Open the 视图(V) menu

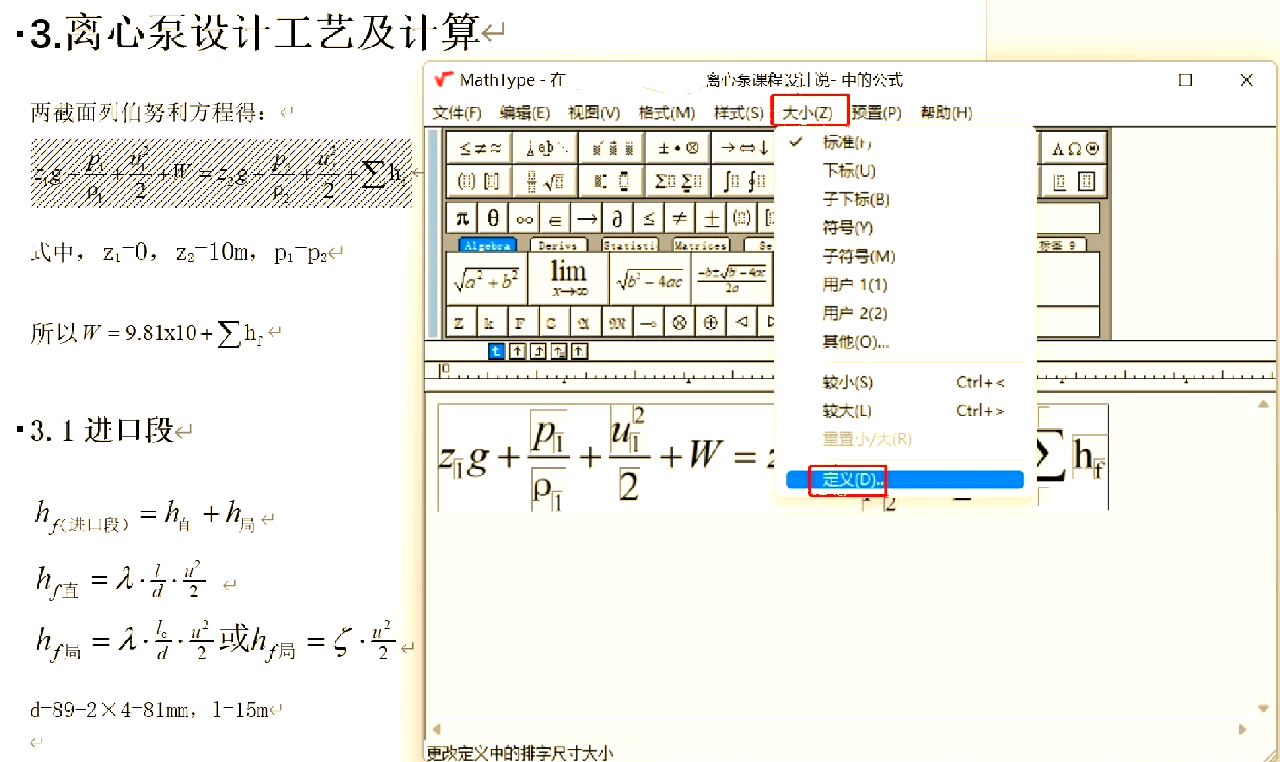click(594, 113)
